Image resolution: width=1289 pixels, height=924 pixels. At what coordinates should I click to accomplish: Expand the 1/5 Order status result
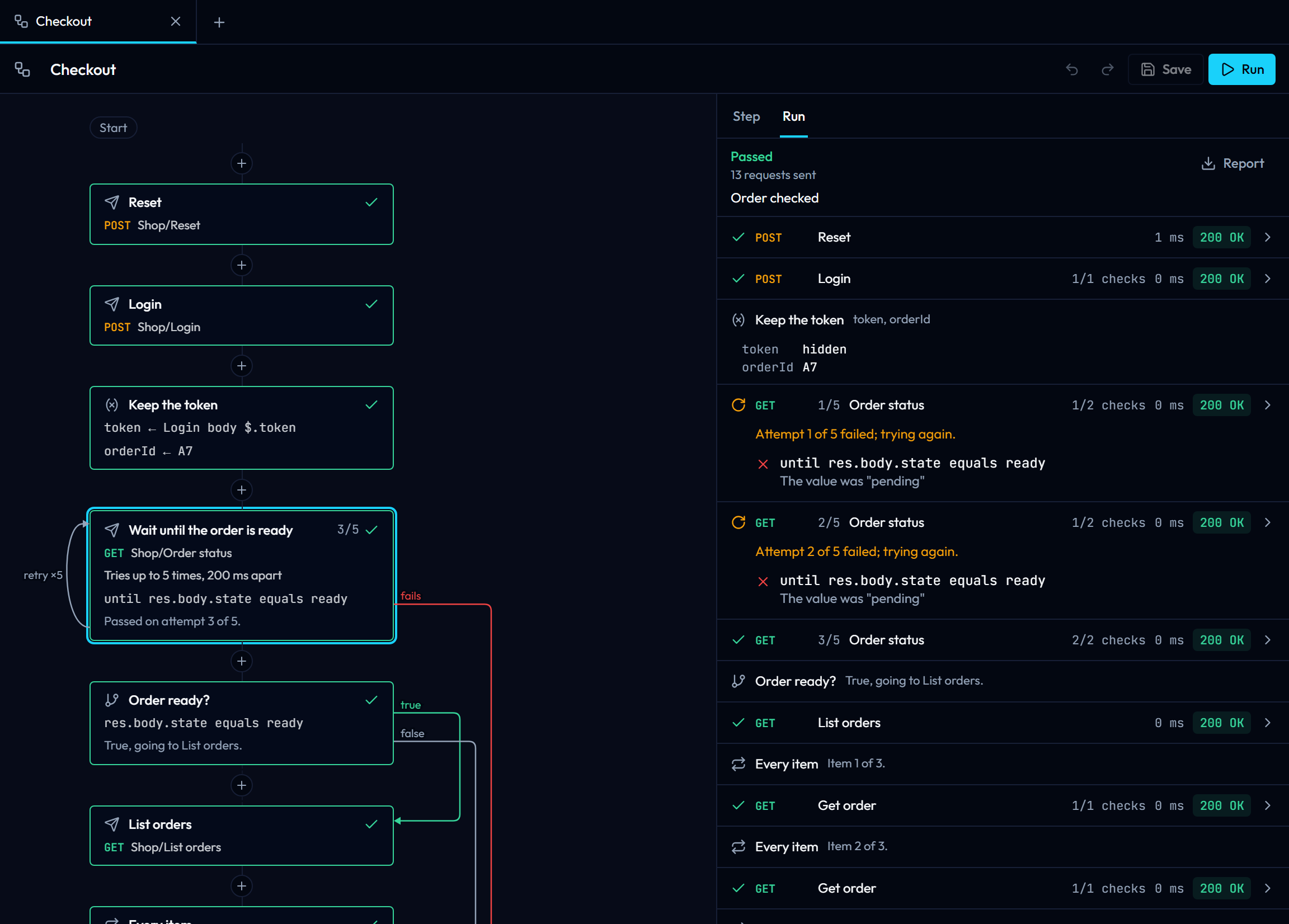[1267, 405]
